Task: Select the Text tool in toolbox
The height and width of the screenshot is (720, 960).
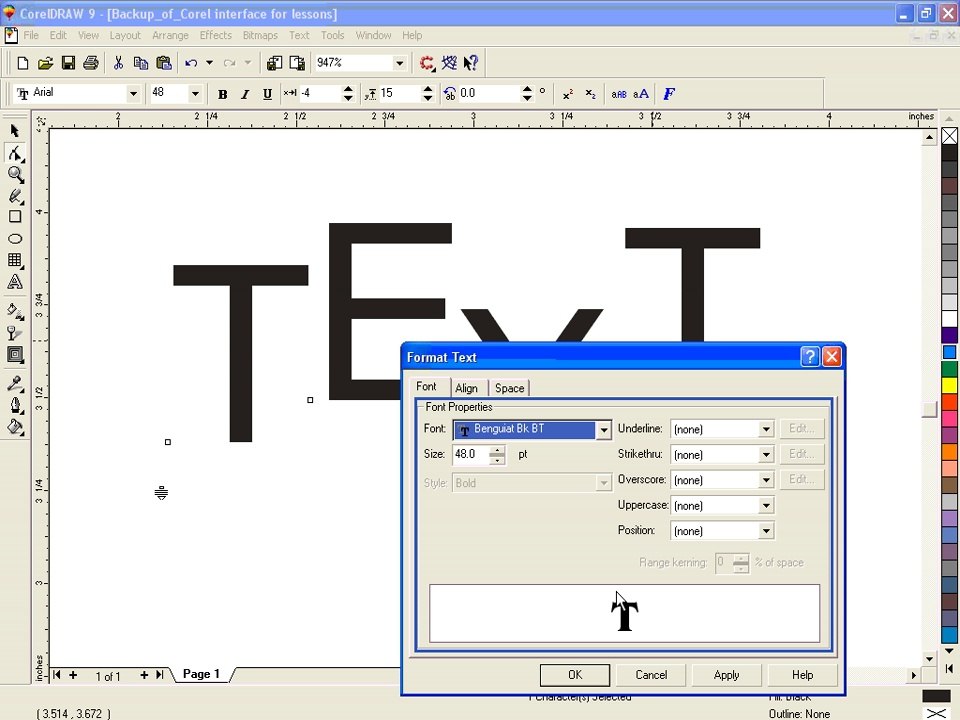Action: [15, 282]
